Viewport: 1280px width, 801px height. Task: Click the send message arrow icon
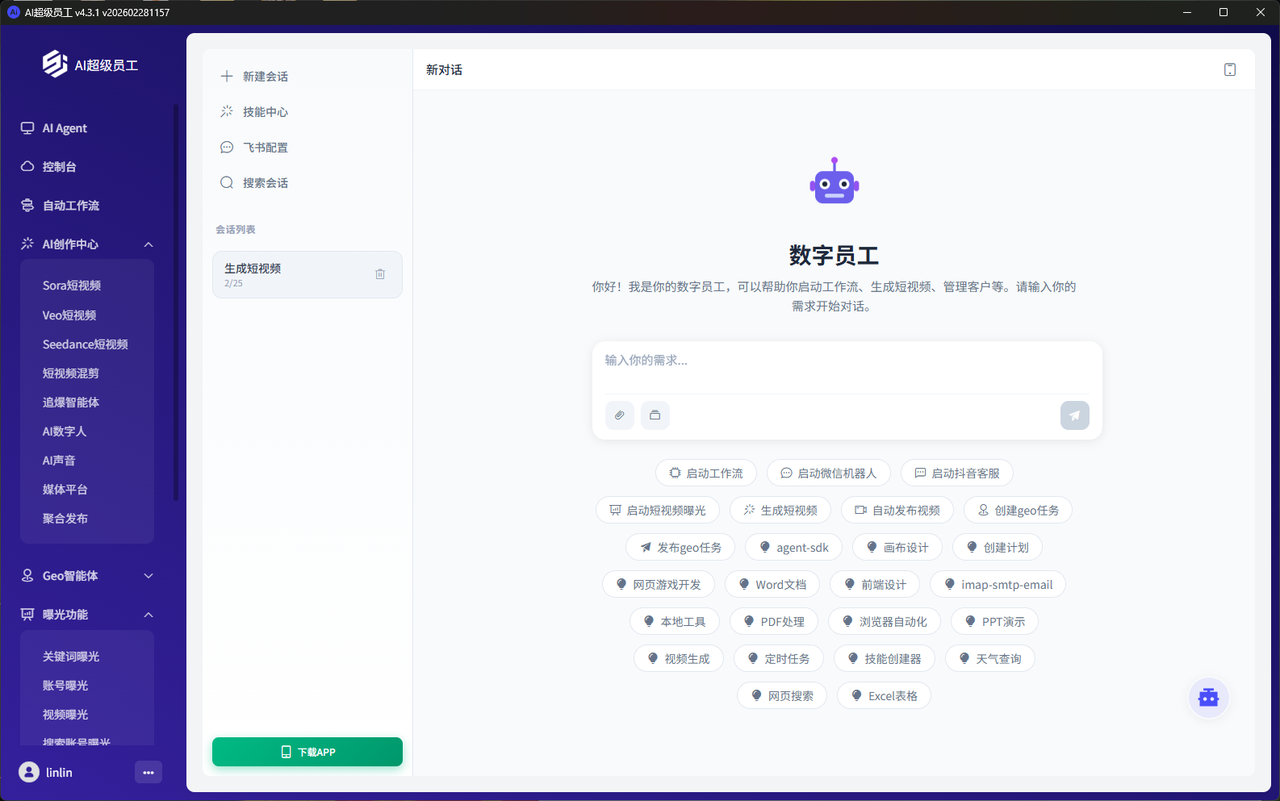pyautogui.click(x=1074, y=415)
